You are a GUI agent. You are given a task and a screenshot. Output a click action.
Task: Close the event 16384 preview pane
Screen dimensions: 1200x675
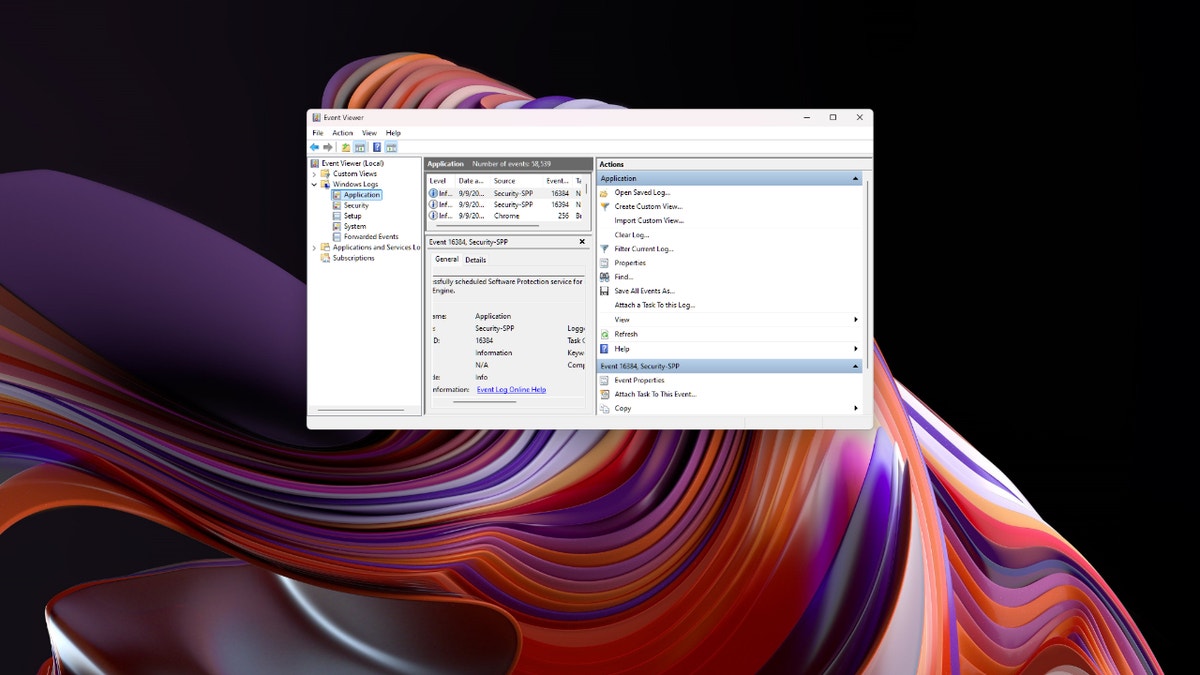pos(582,242)
